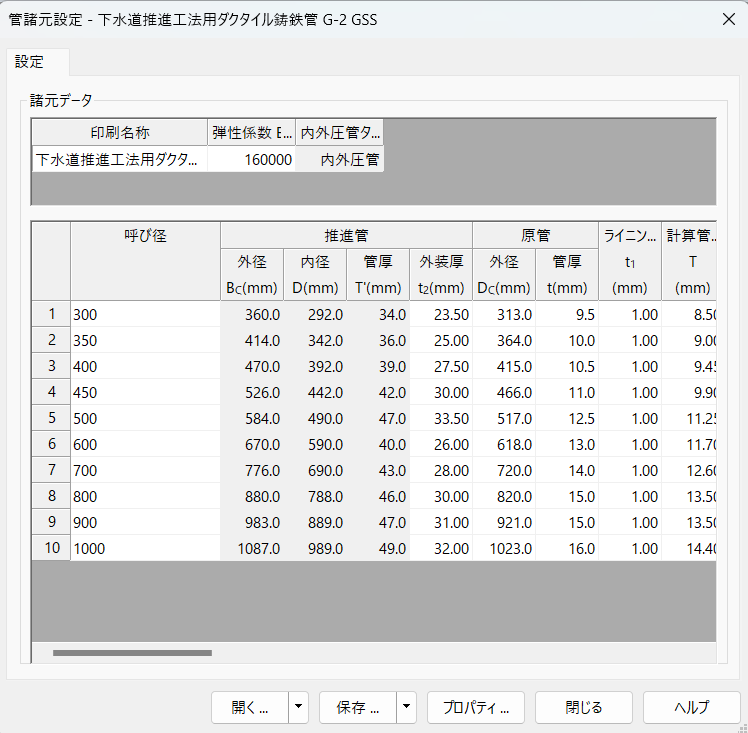Select row header number 5

[x=51, y=418]
